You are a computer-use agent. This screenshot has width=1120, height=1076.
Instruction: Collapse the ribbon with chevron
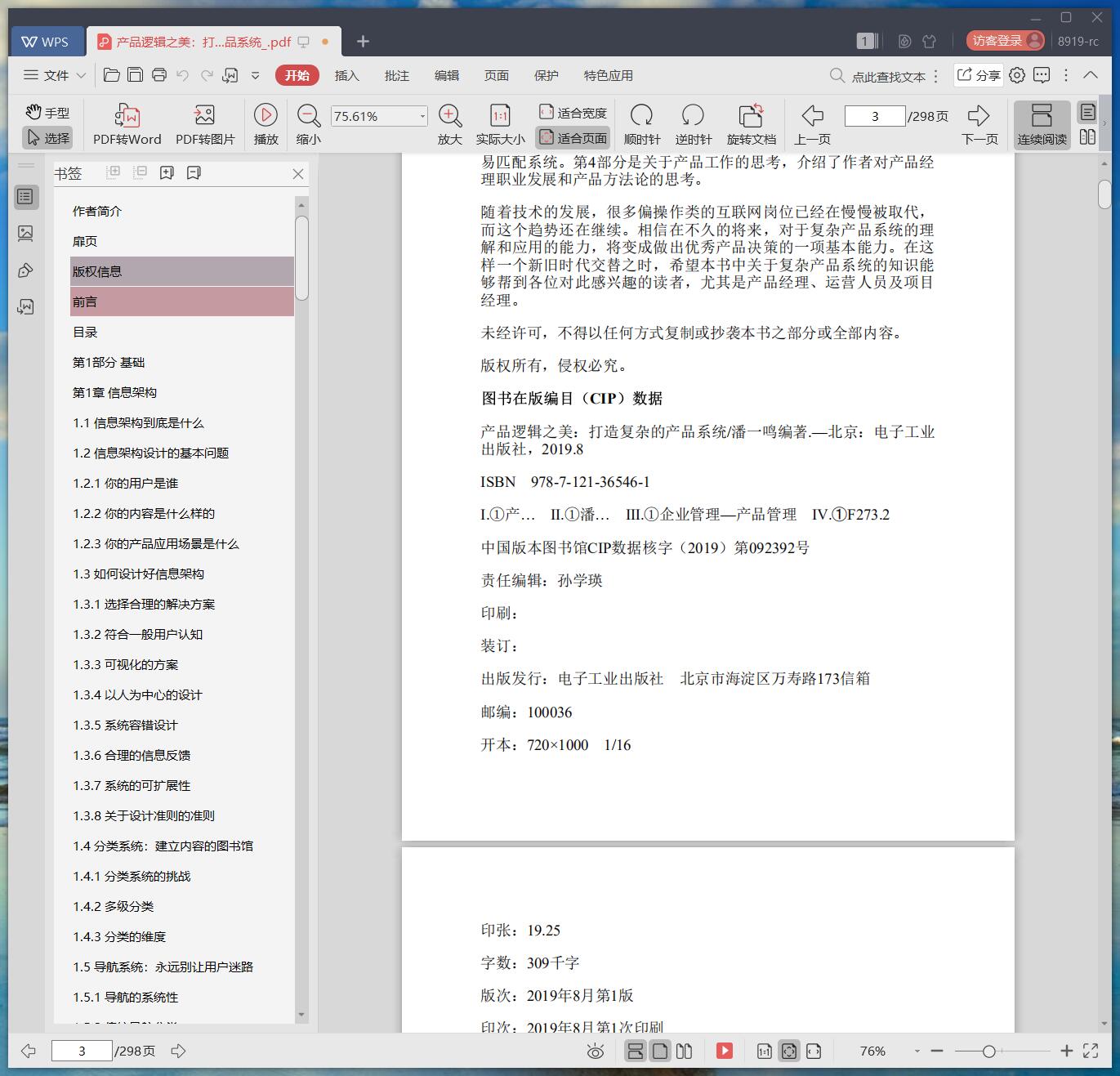pyautogui.click(x=1091, y=75)
